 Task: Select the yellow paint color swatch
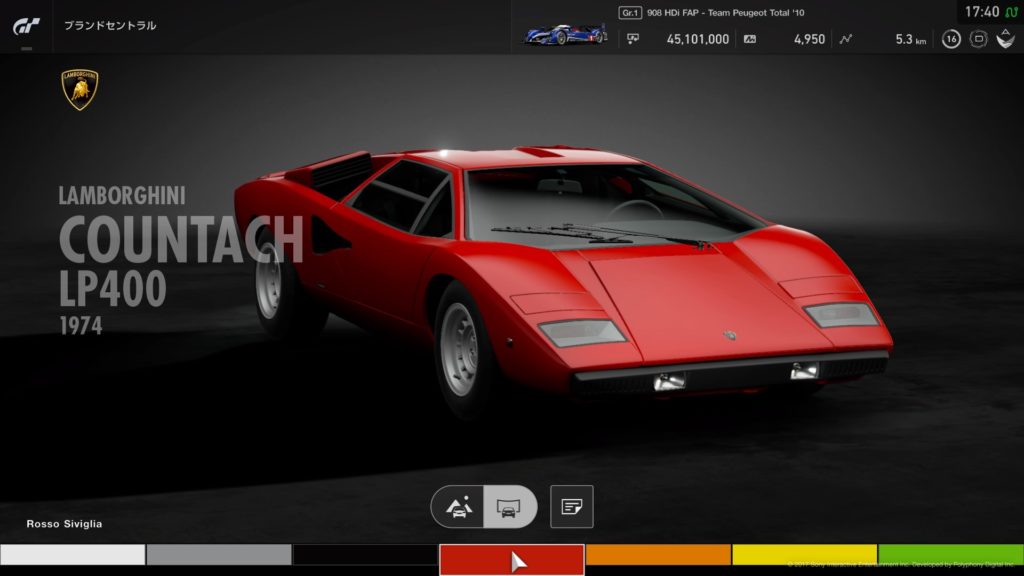(805, 554)
